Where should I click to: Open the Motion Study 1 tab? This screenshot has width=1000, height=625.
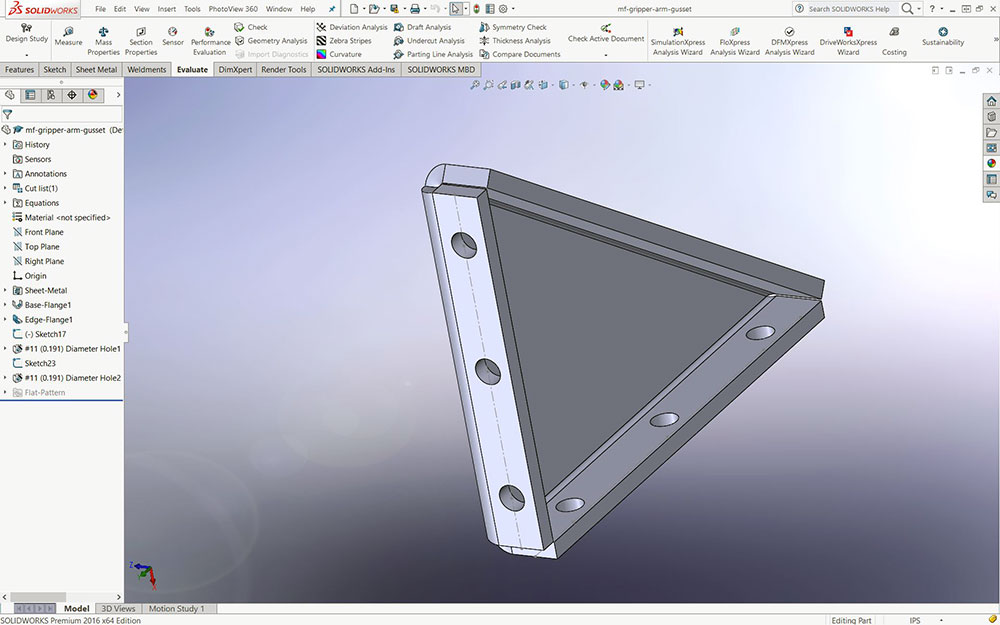click(x=177, y=608)
